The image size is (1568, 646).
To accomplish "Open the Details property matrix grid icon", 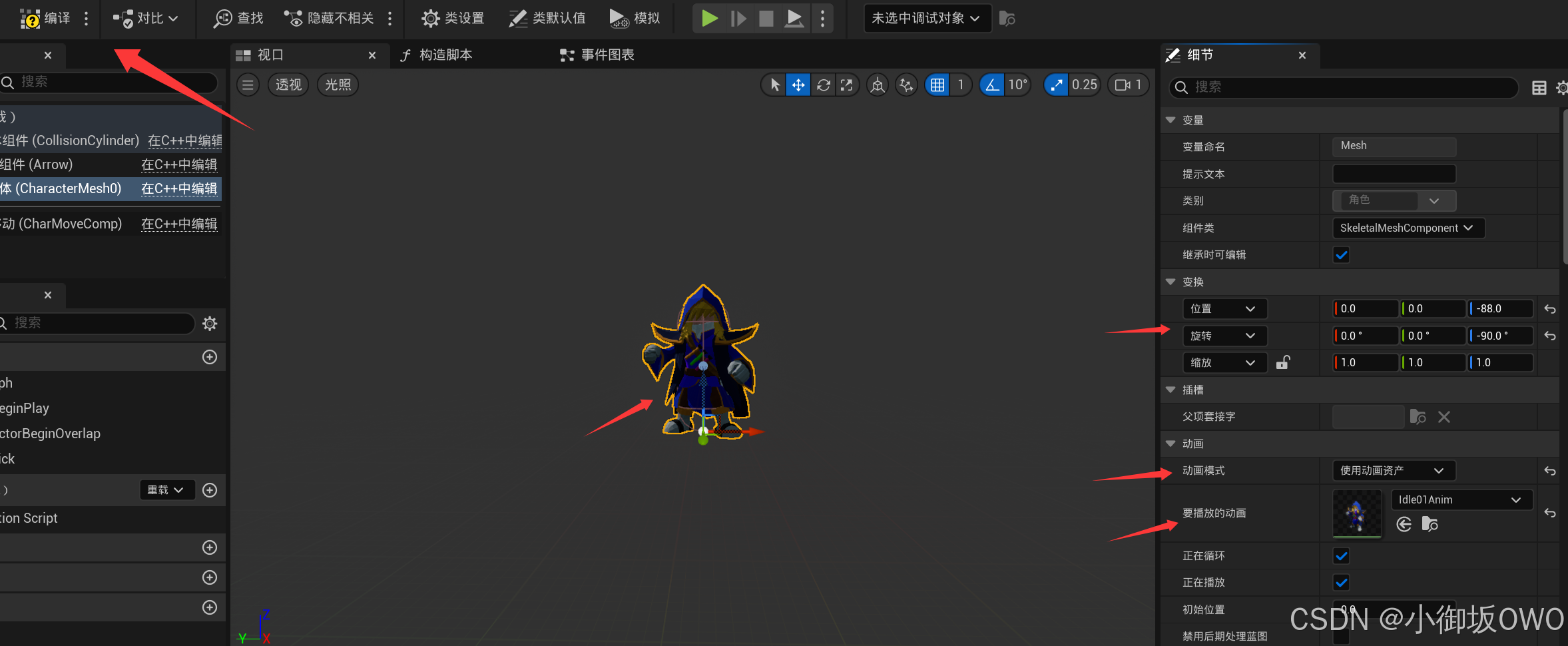I will point(1539,87).
